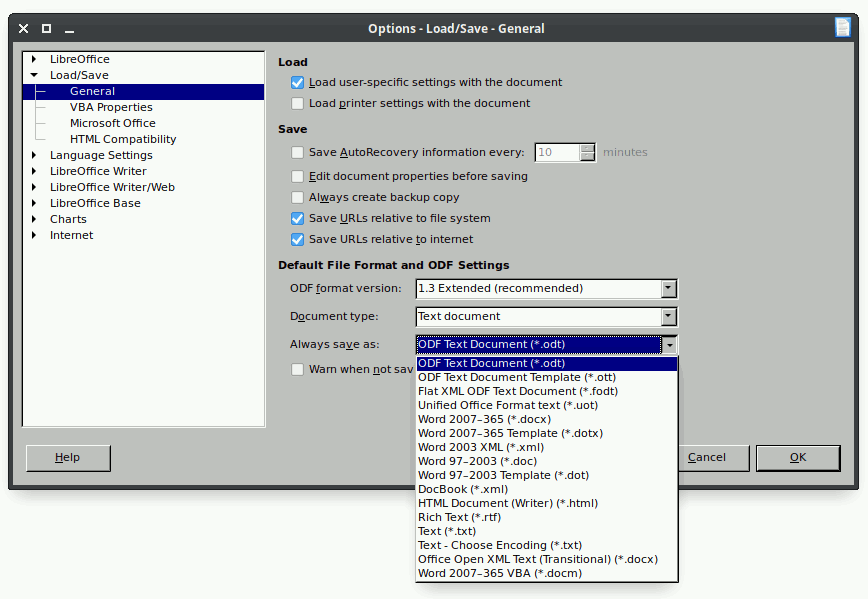Image resolution: width=868 pixels, height=599 pixels.
Task: Choose ODF Text Document Template (*.ott)
Action: [546, 377]
